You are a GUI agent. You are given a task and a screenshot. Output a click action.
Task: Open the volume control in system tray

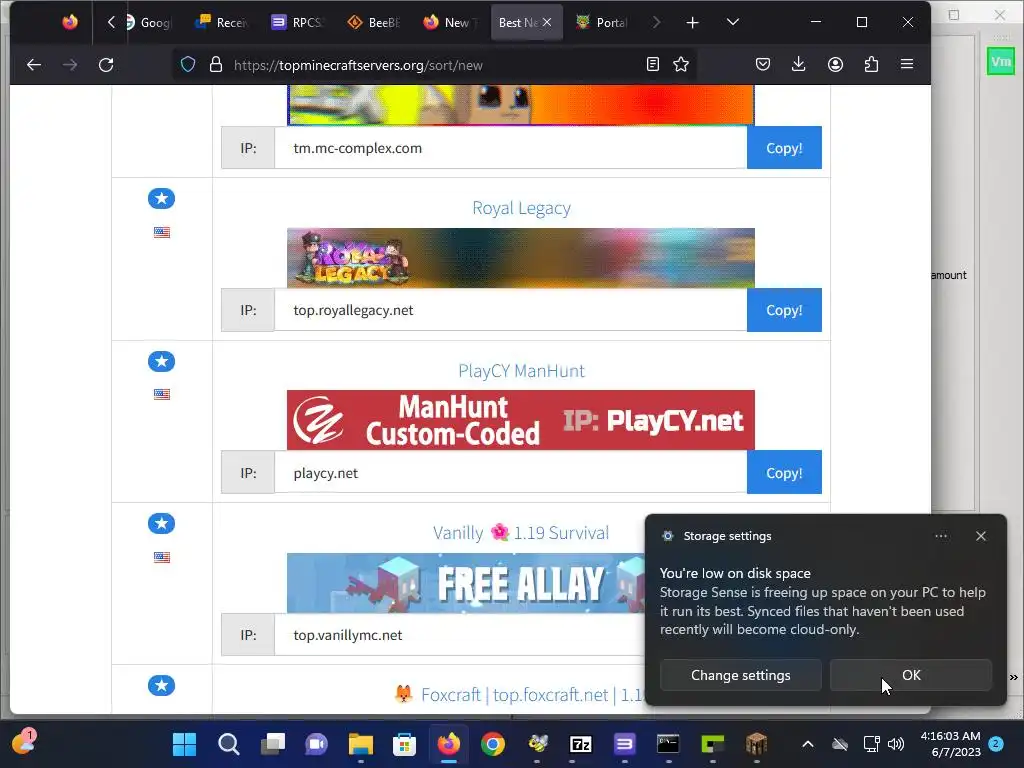(x=897, y=744)
